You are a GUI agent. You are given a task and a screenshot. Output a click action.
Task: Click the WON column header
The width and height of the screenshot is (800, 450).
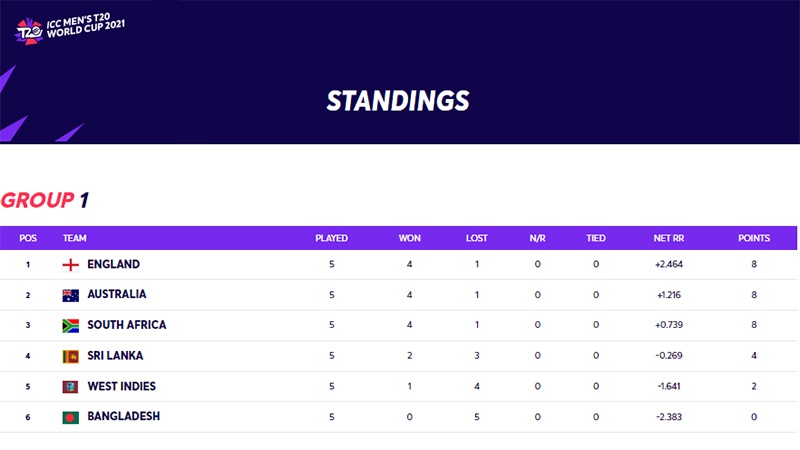[410, 239]
